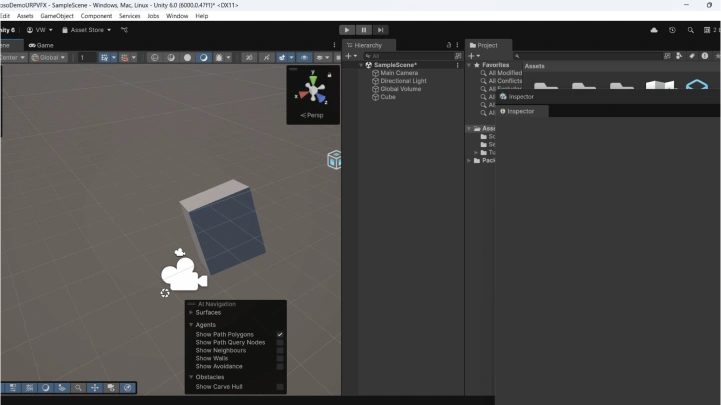Image resolution: width=721 pixels, height=405 pixels.
Task: Pause the editor with the Pause button
Action: 364,30
